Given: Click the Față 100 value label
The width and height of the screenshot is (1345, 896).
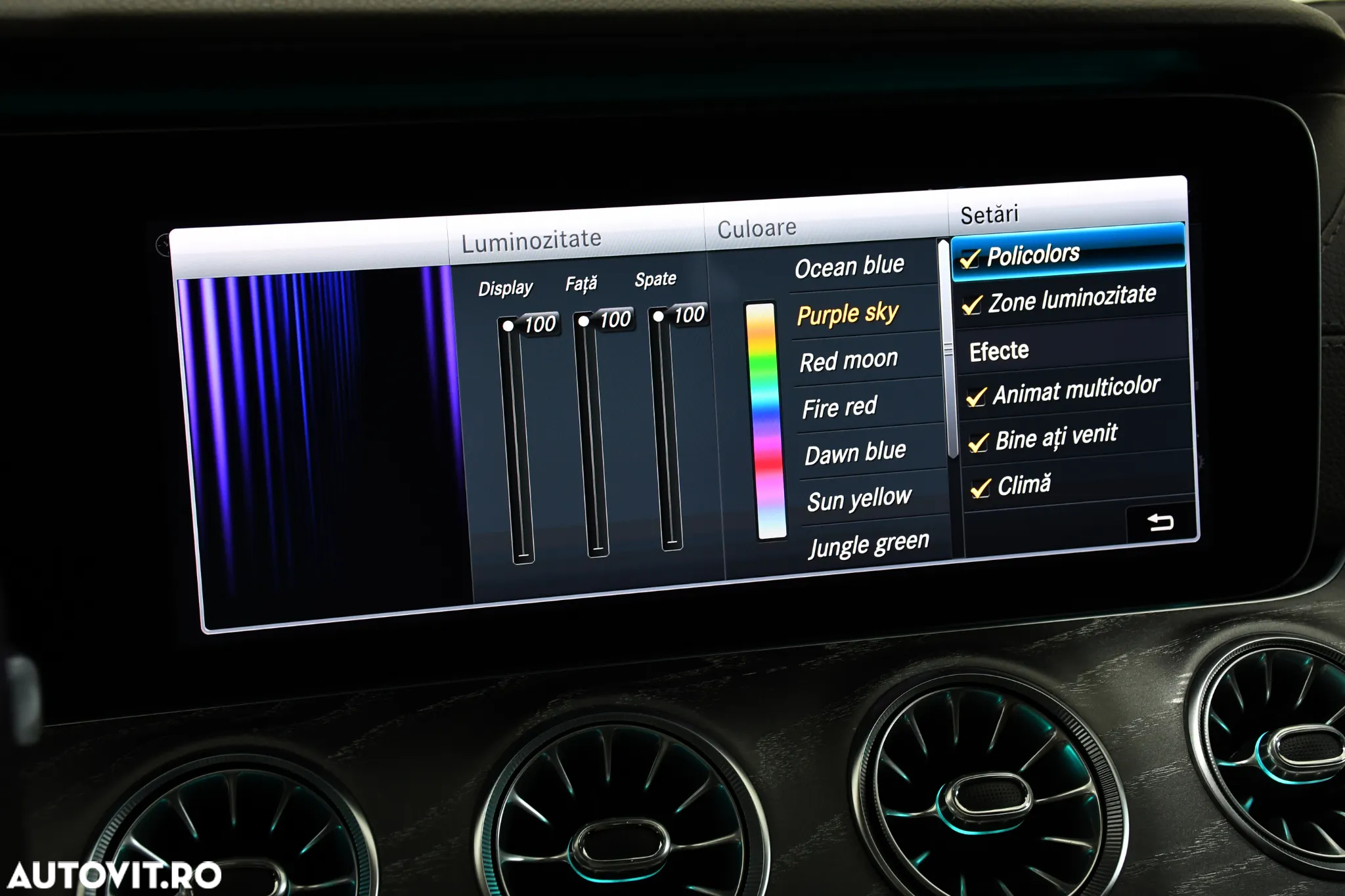Looking at the screenshot, I should 615,319.
